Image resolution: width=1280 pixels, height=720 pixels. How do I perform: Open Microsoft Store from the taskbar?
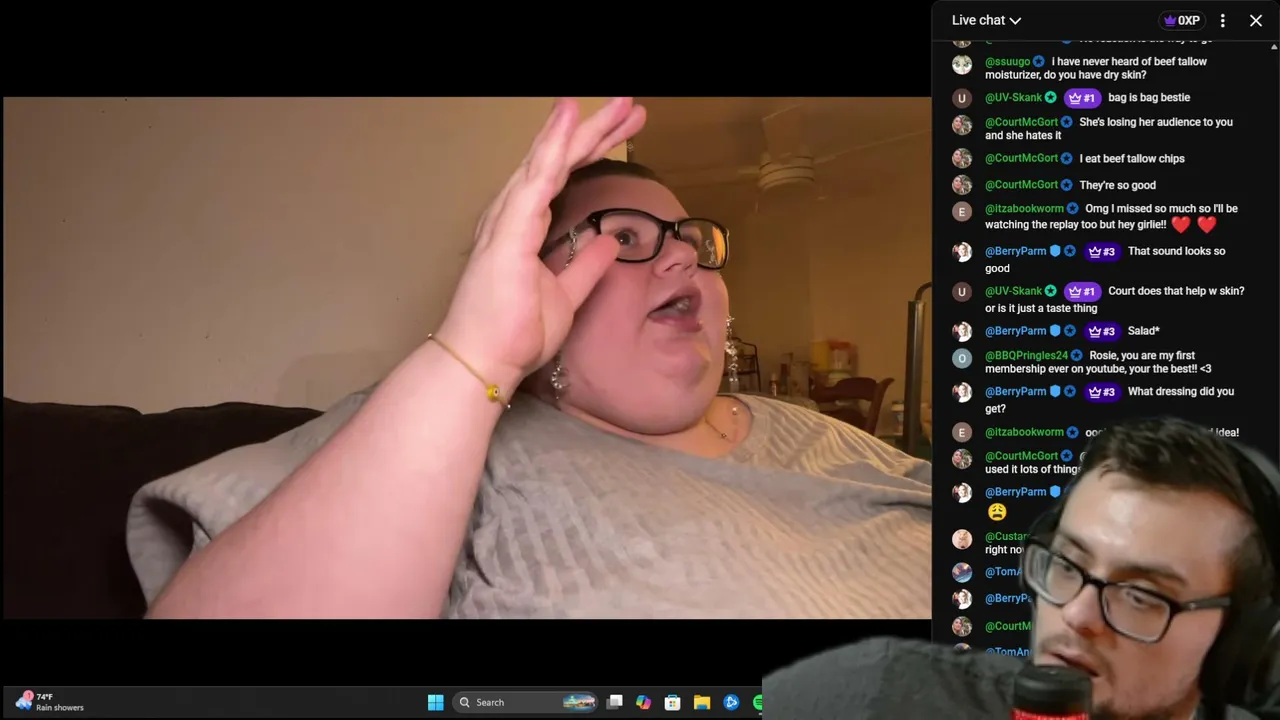[673, 702]
